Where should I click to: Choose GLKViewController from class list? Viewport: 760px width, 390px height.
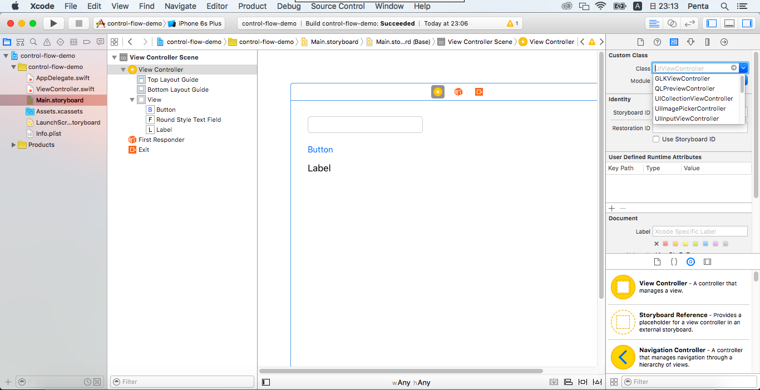coord(682,78)
